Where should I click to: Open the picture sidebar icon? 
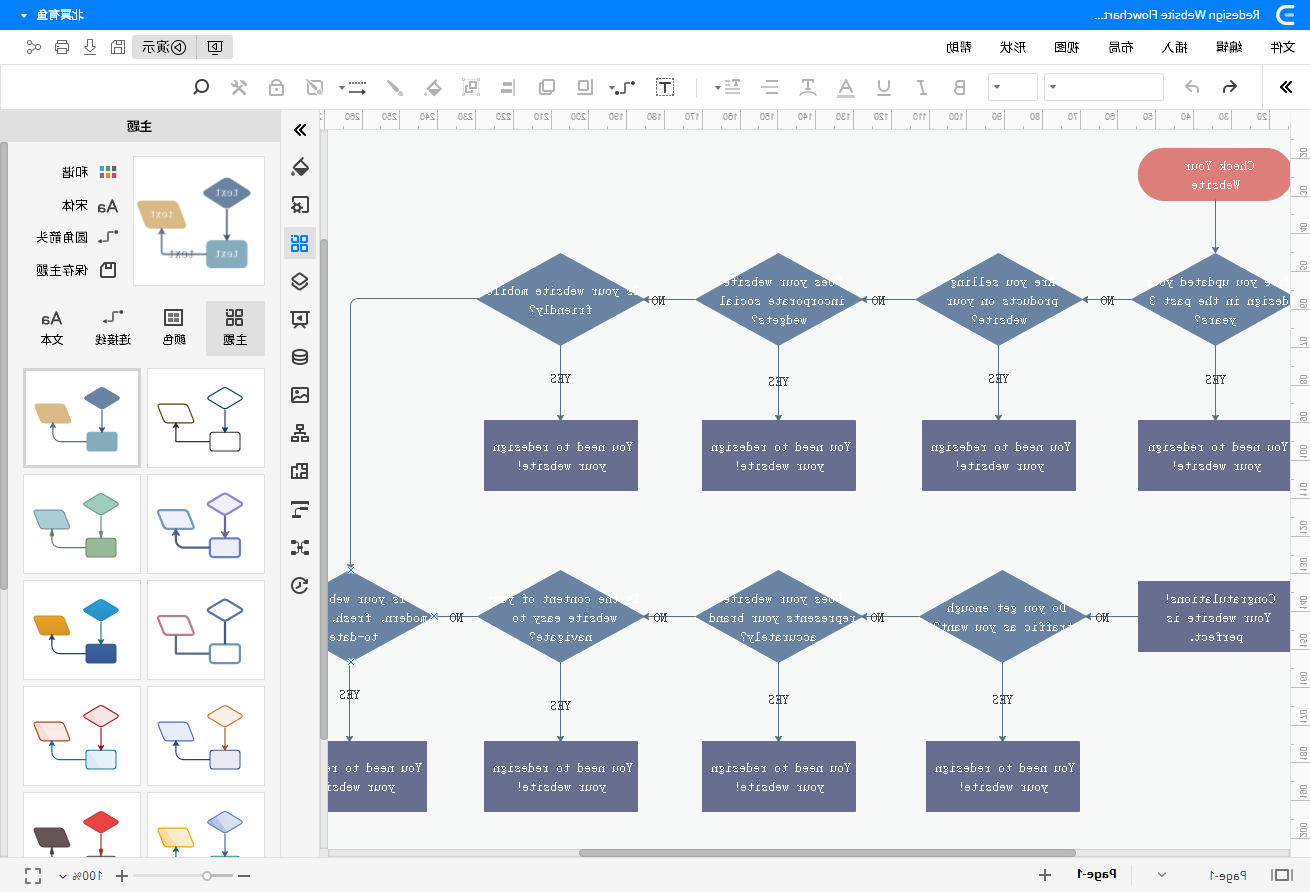coord(299,395)
